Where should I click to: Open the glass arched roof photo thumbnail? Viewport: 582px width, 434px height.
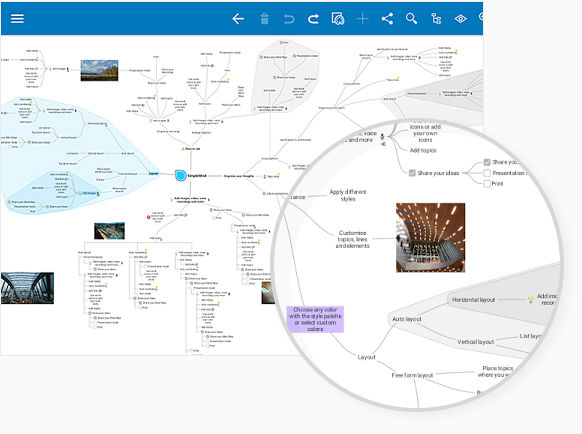(27, 288)
